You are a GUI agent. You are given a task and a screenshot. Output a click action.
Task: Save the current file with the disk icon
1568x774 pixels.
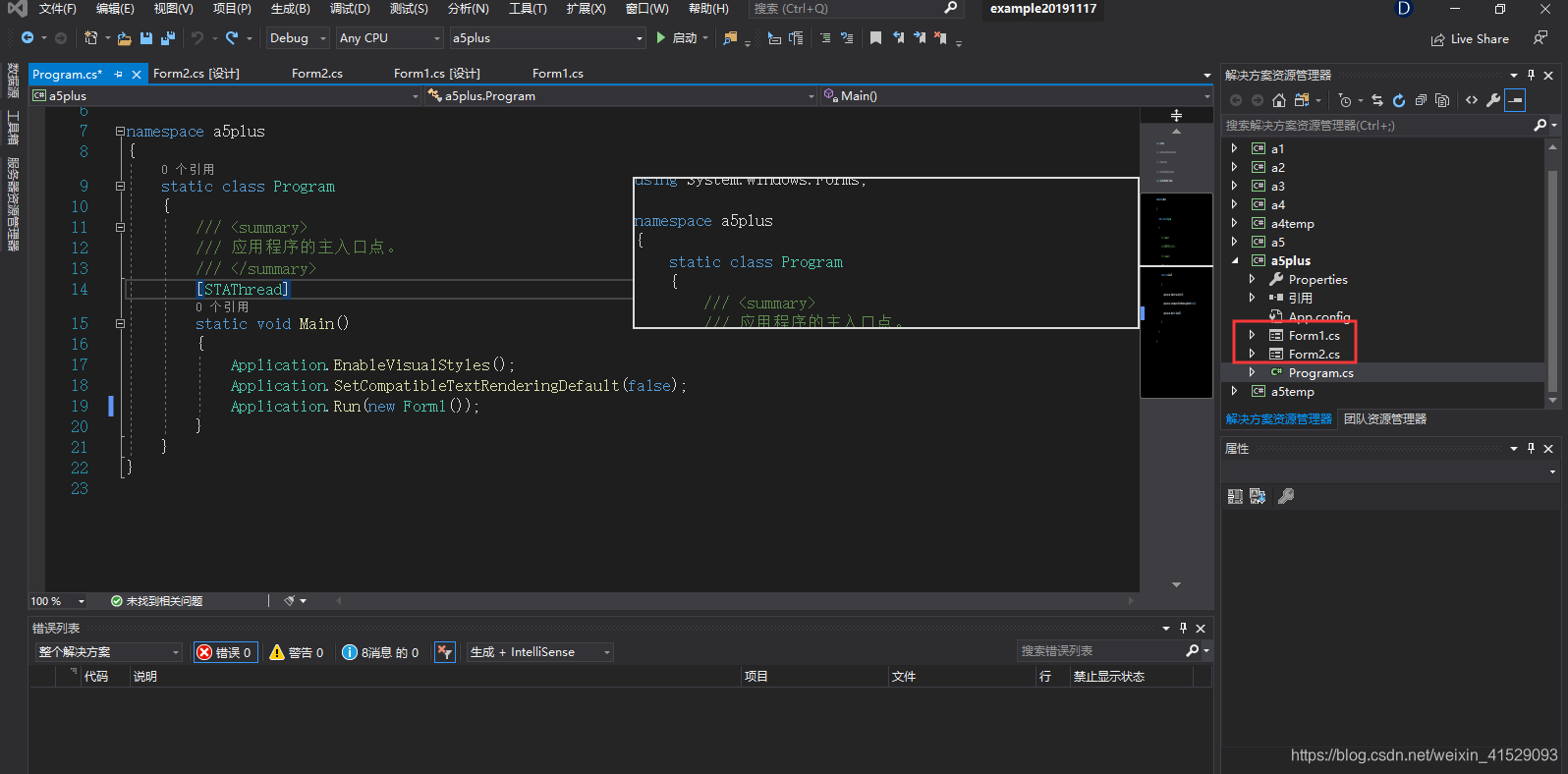coord(146,38)
